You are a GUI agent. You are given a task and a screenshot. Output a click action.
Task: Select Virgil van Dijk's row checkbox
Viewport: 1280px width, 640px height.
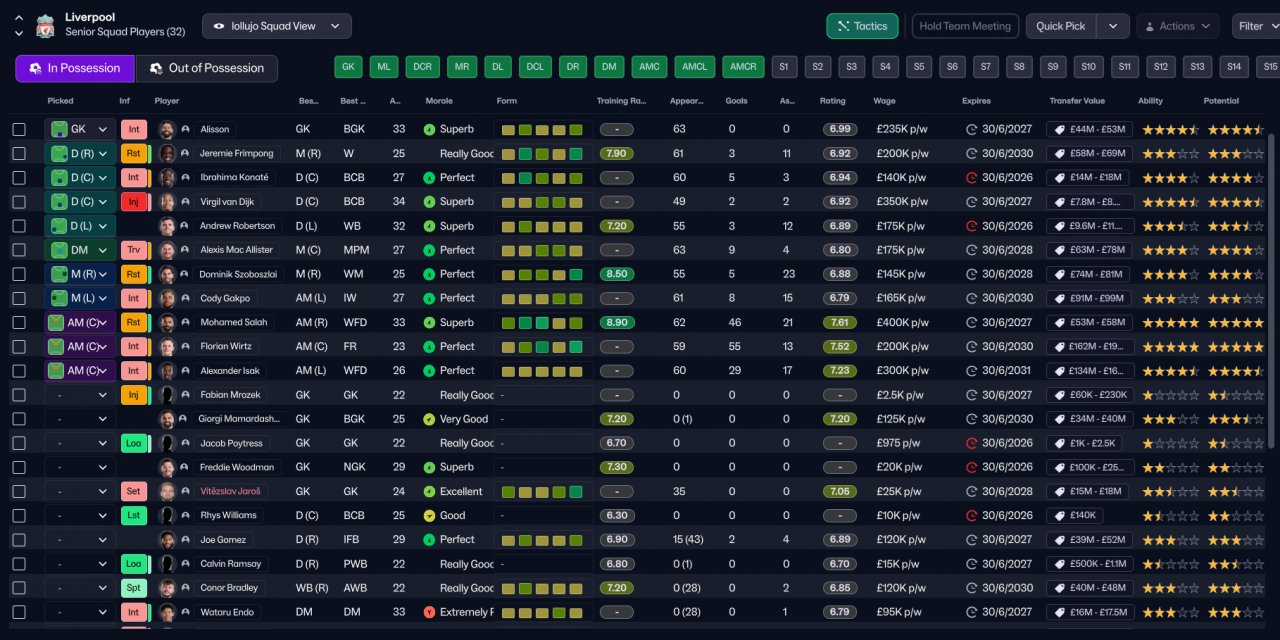click(19, 202)
